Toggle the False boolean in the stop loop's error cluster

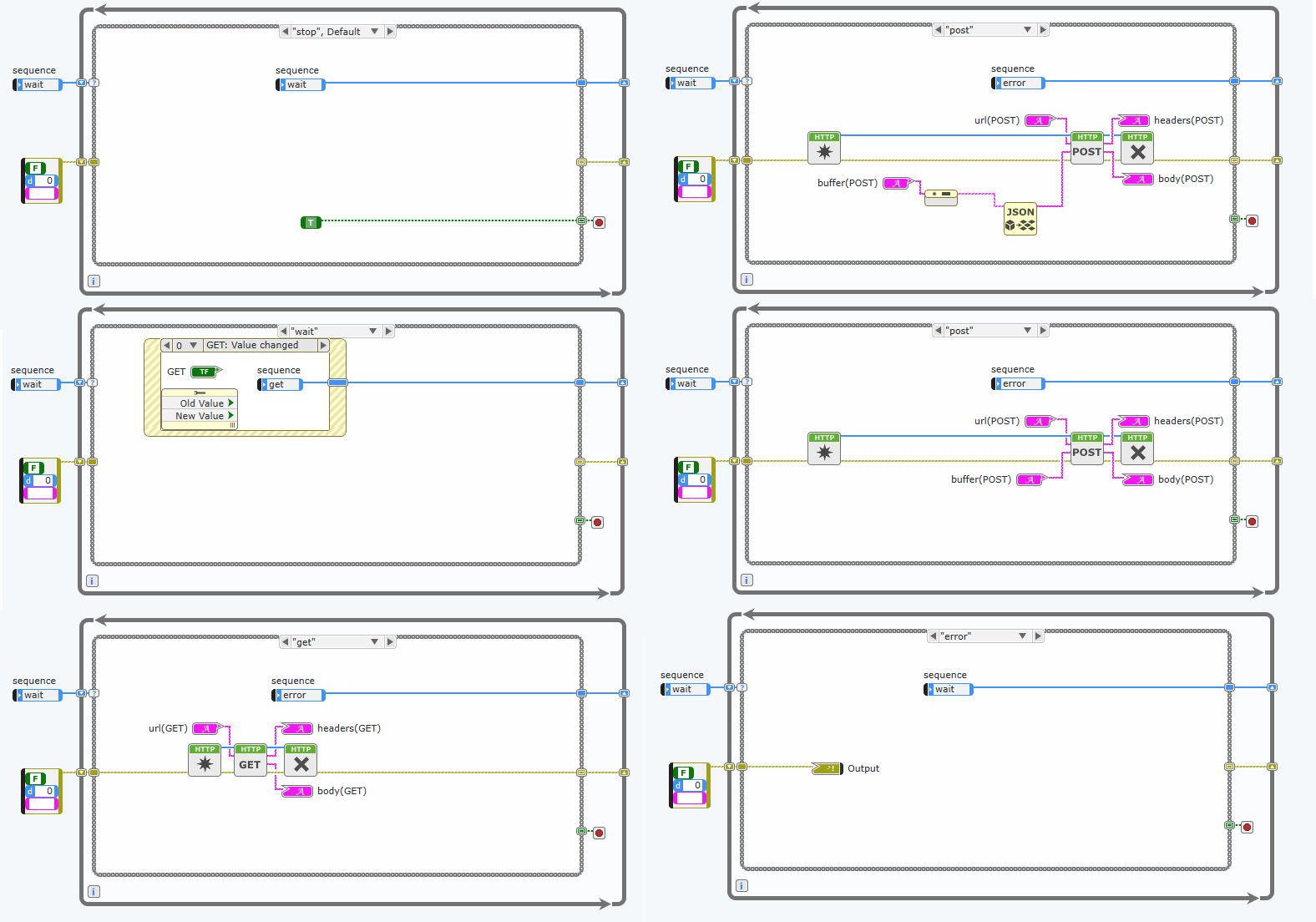(35, 168)
